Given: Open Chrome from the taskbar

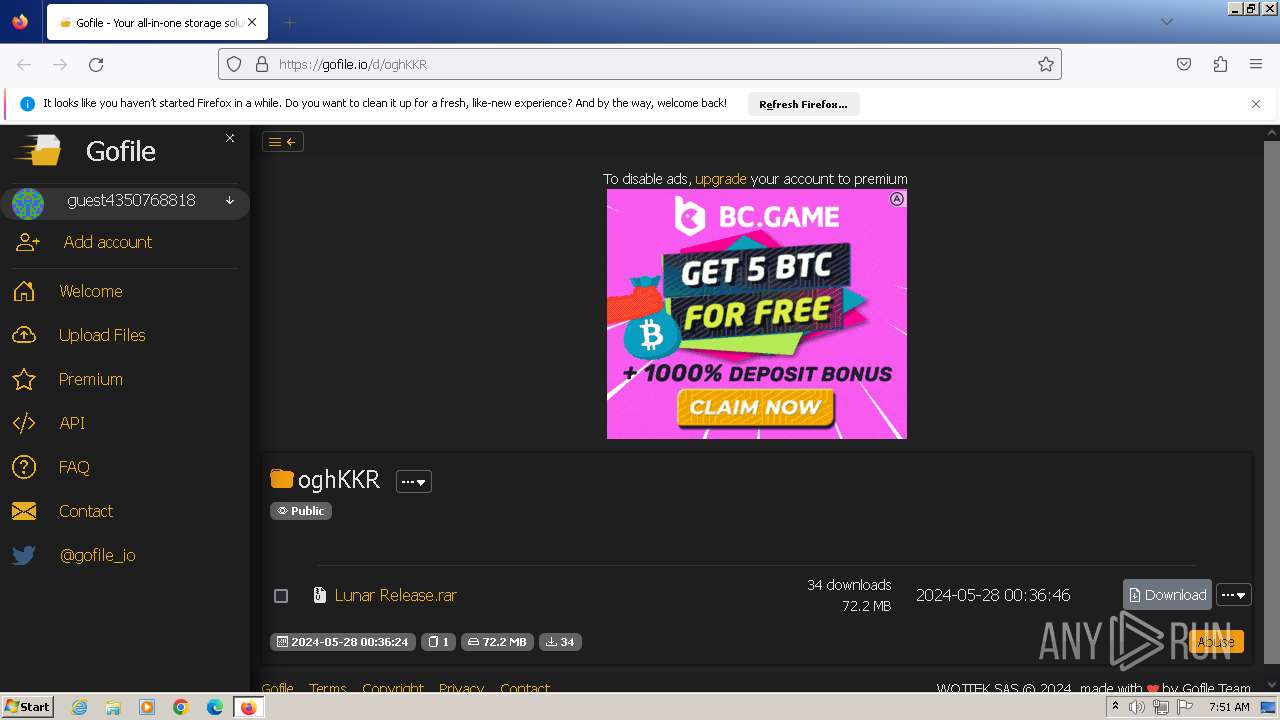Looking at the screenshot, I should point(180,707).
